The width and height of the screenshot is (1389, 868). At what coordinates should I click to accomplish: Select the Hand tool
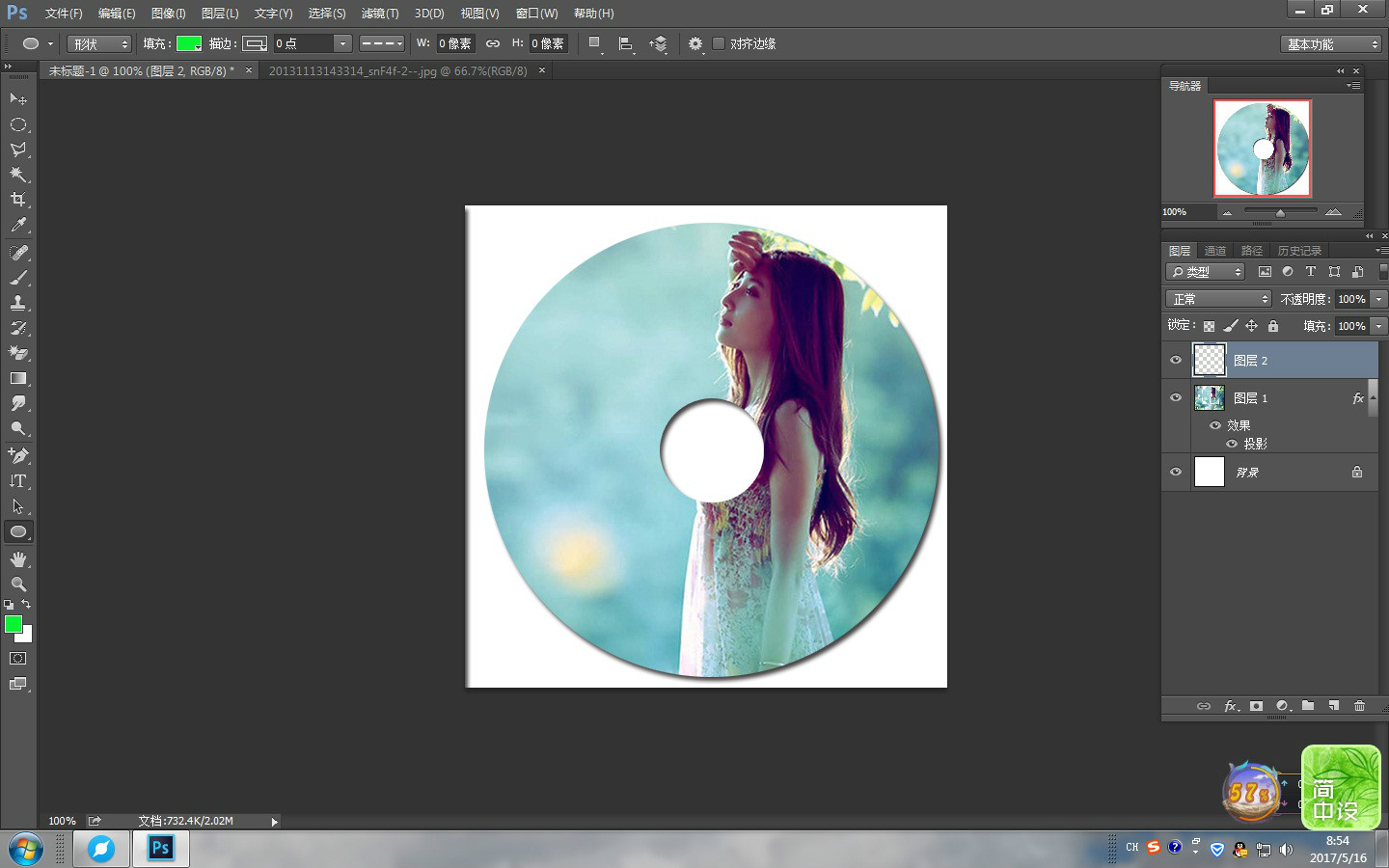tap(17, 559)
